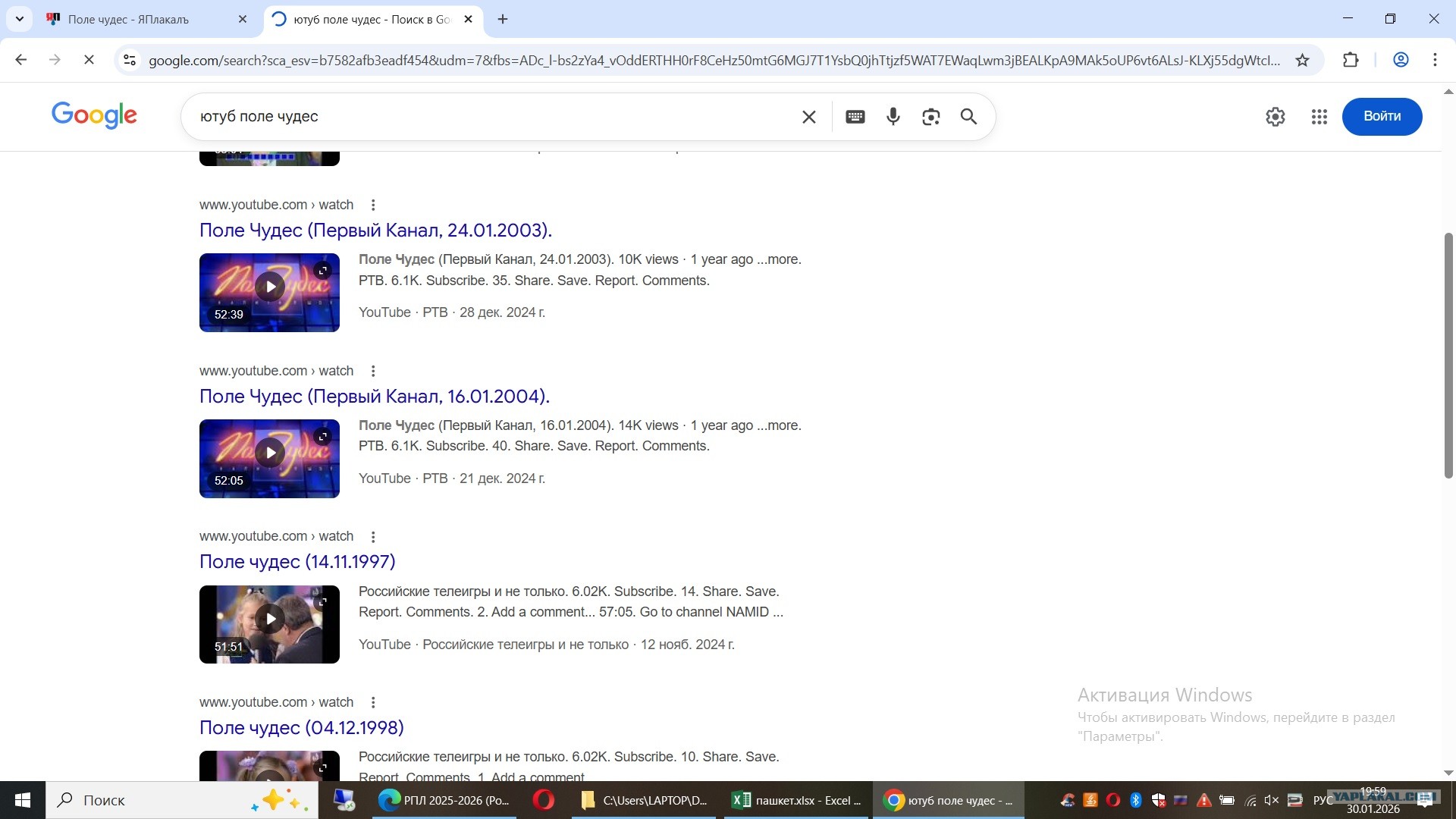The height and width of the screenshot is (819, 1456).
Task: Click the 'Войти' sign-in button
Action: click(x=1382, y=117)
